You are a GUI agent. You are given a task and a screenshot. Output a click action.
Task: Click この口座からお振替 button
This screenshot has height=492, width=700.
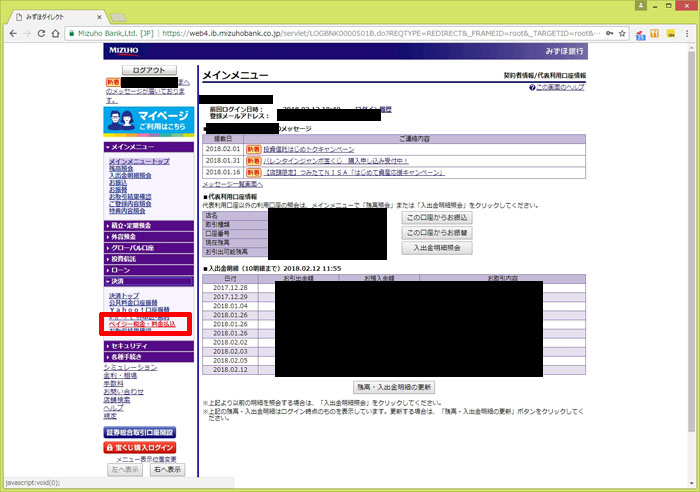point(437,233)
